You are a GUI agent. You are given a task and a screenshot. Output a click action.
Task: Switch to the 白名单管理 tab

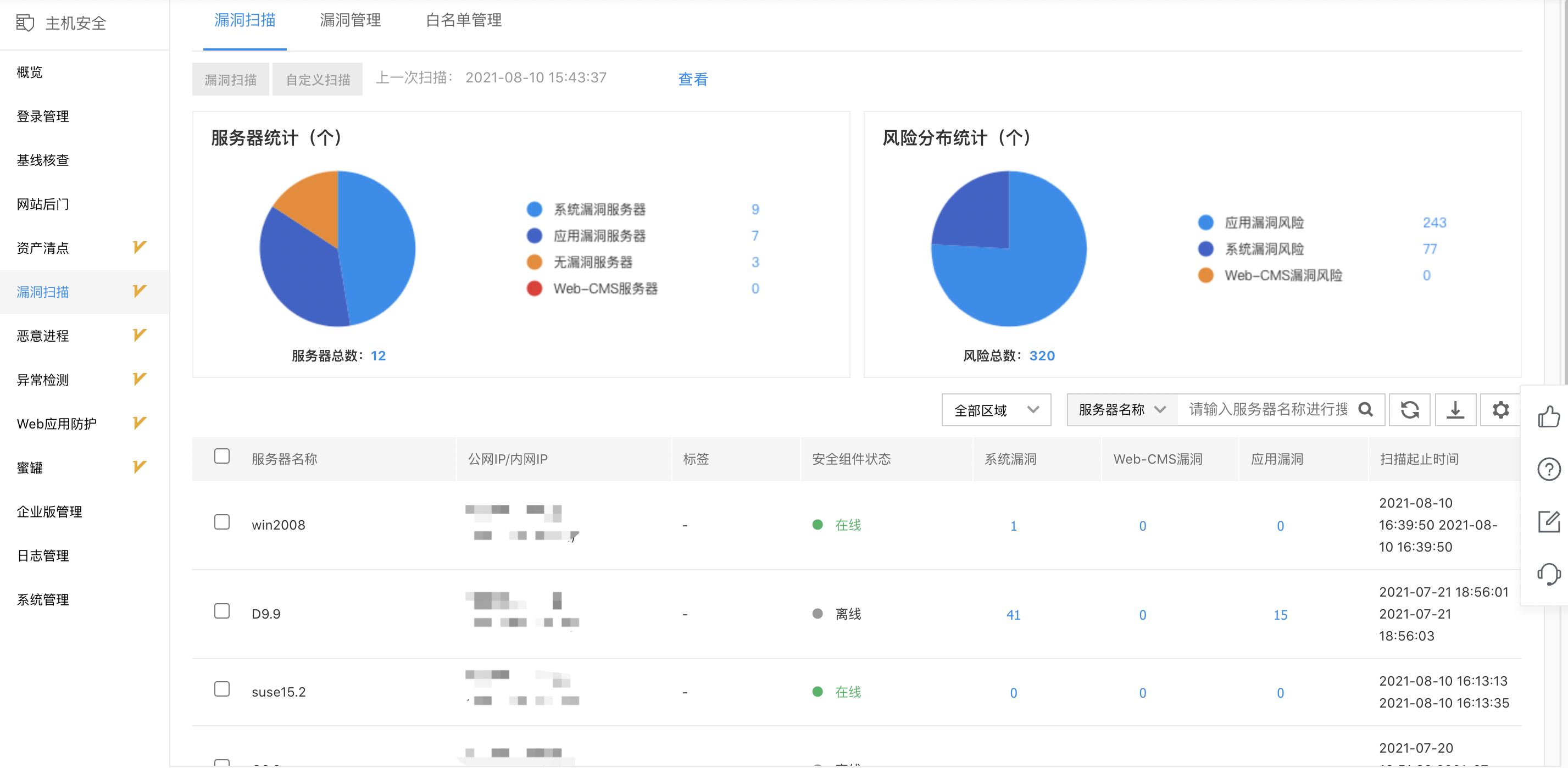click(x=463, y=21)
